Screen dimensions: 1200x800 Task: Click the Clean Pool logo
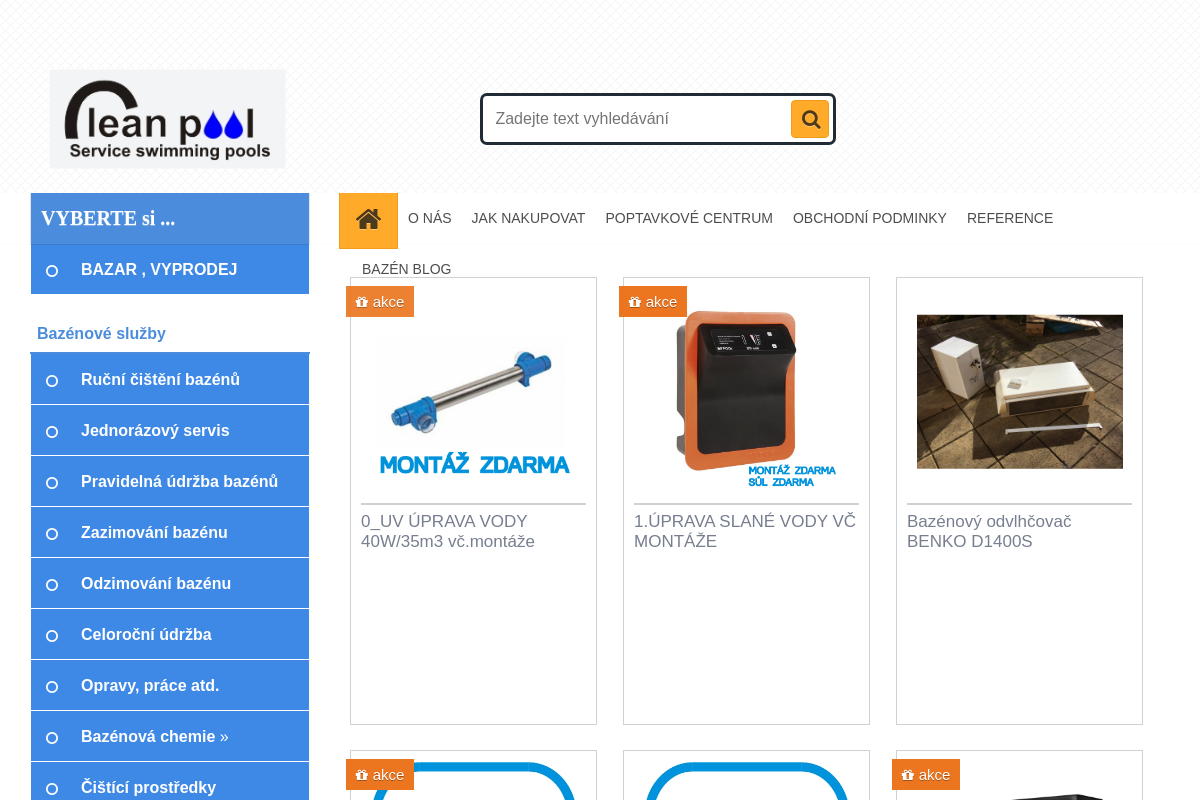click(x=168, y=119)
